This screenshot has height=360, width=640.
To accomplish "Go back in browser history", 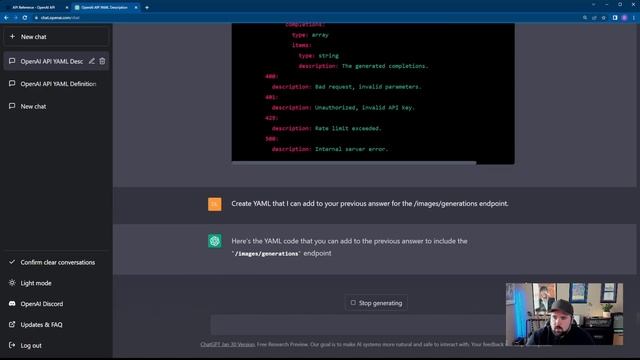I will coord(6,18).
